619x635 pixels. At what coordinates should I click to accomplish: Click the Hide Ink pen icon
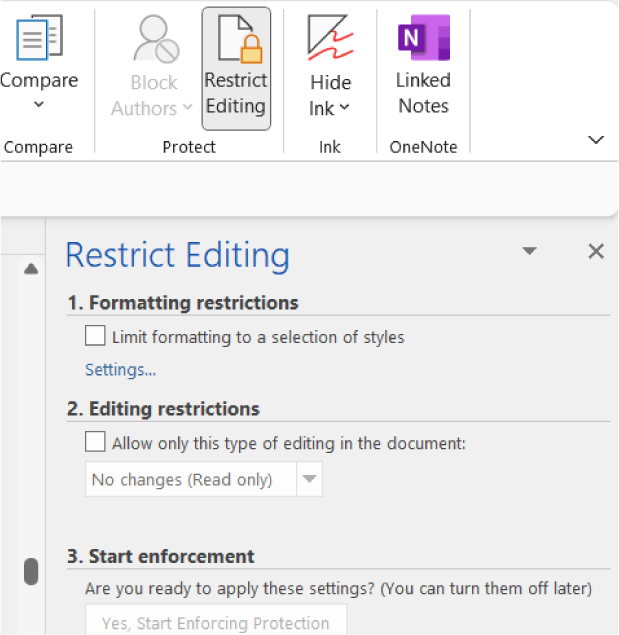click(x=330, y=40)
